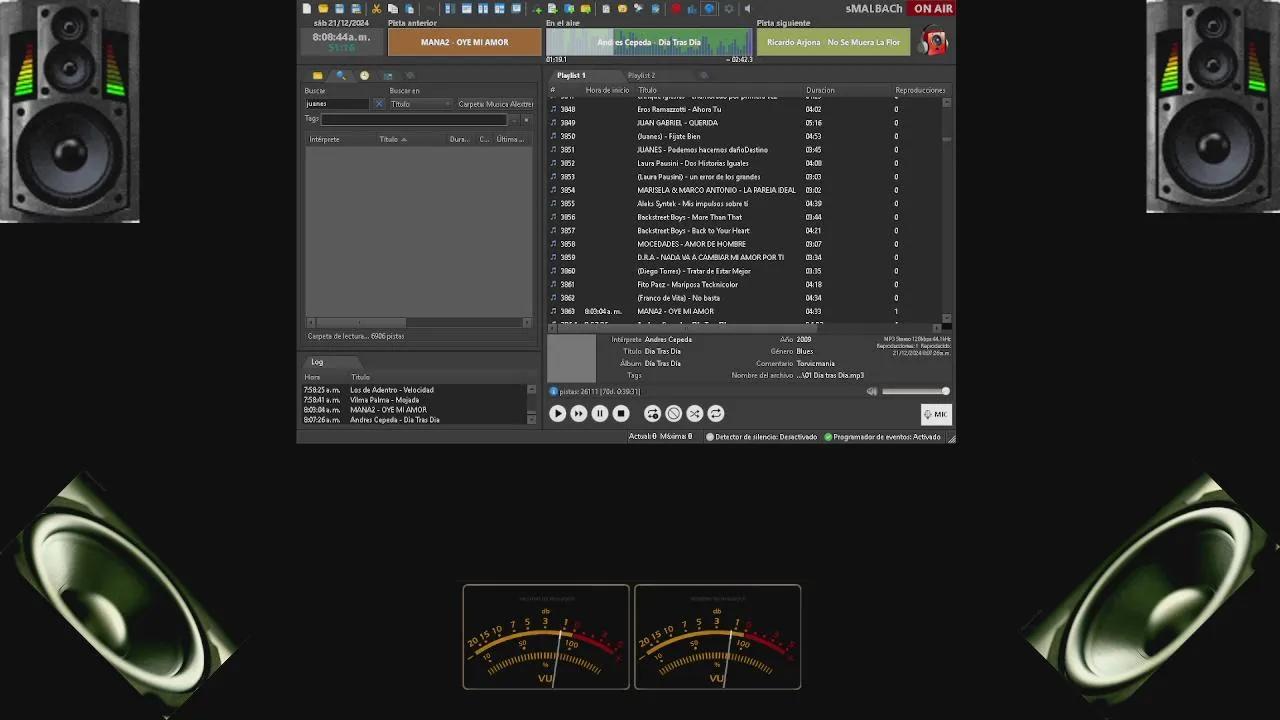Click the New playlist toolbar icon
The width and height of the screenshot is (1280, 720).
click(307, 8)
